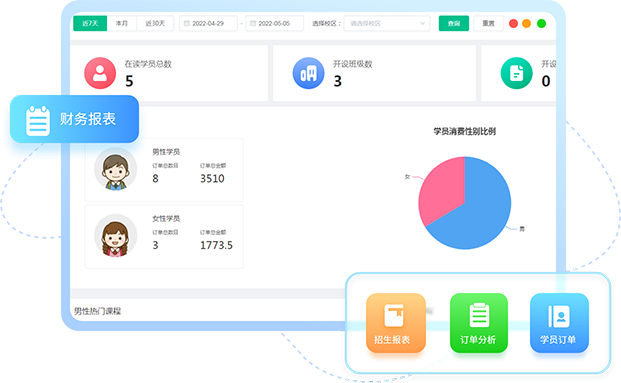Click the blue 开设班级数 building icon
Image resolution: width=621 pixels, height=383 pixels.
pyautogui.click(x=308, y=73)
